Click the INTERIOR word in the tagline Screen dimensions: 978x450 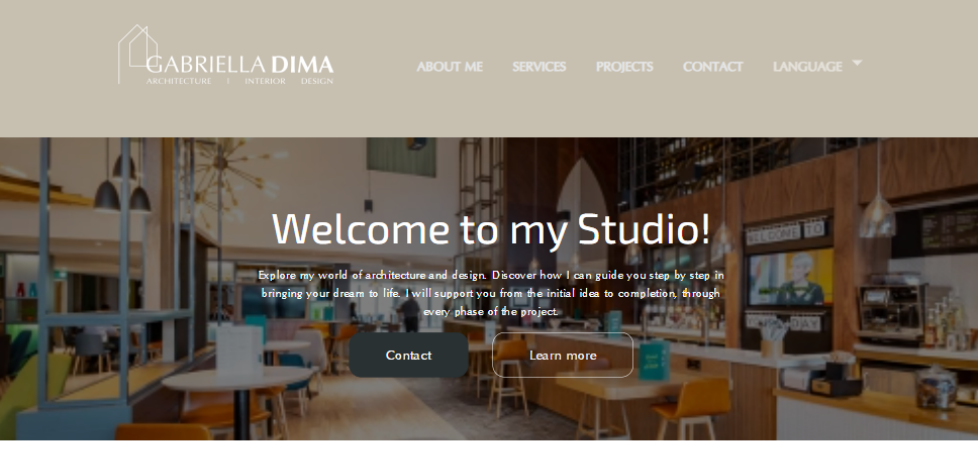265,81
